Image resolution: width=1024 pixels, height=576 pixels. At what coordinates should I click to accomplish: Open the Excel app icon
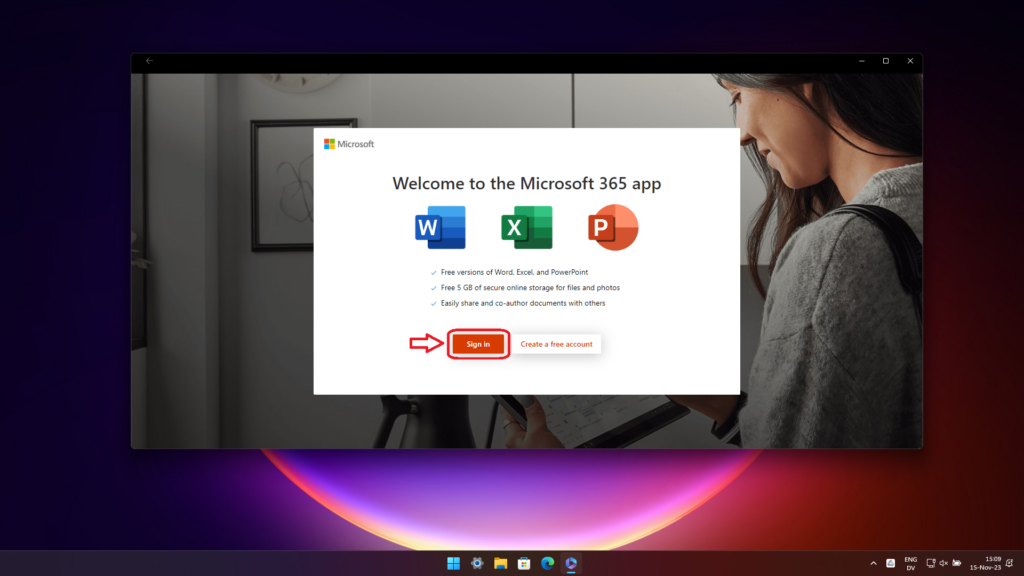tap(526, 227)
